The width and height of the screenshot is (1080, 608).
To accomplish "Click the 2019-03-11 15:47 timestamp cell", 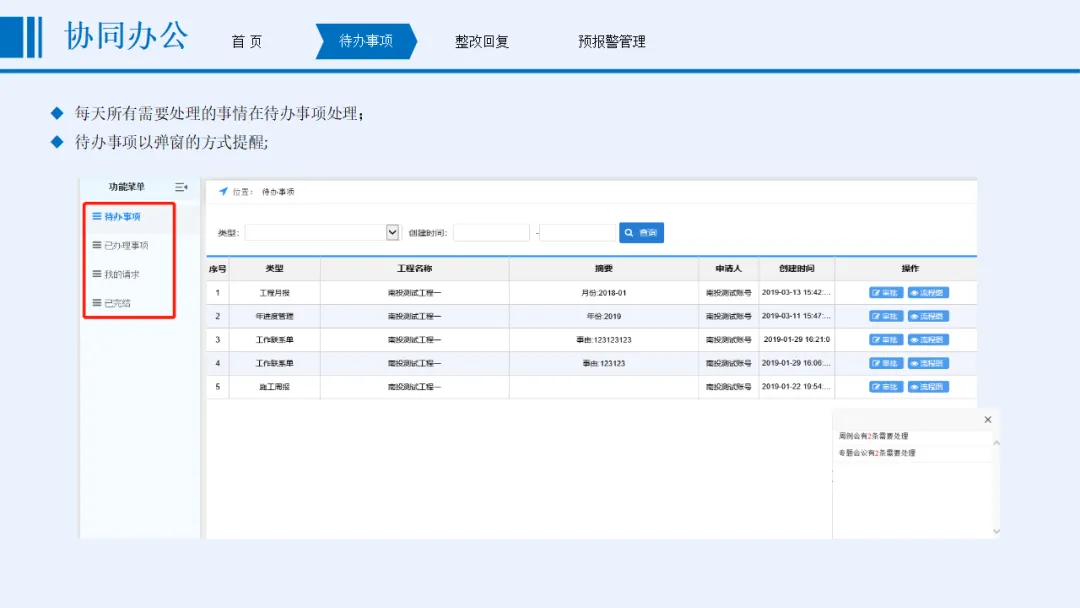I will point(796,316).
